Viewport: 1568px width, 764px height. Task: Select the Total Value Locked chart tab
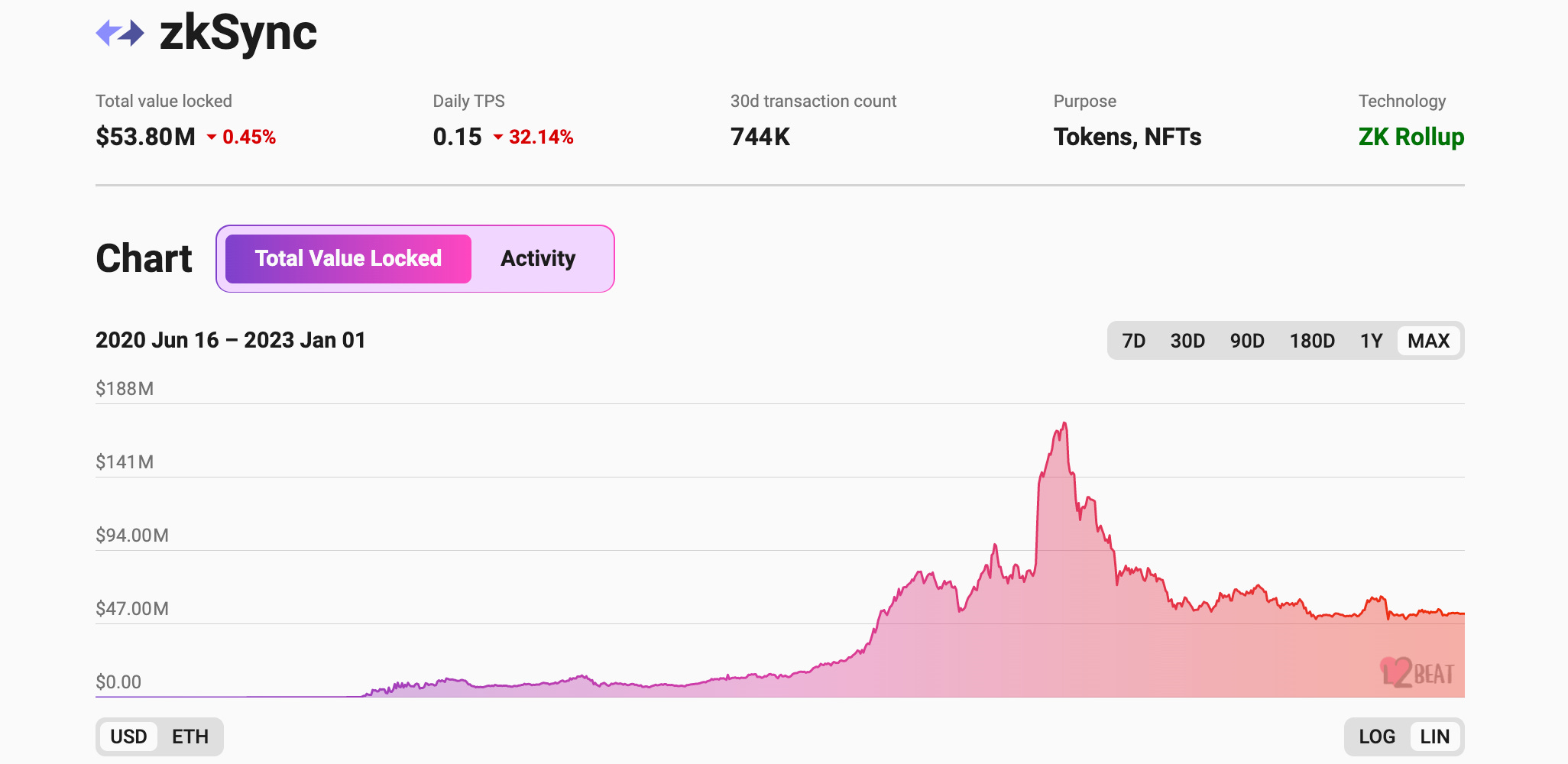tap(348, 258)
